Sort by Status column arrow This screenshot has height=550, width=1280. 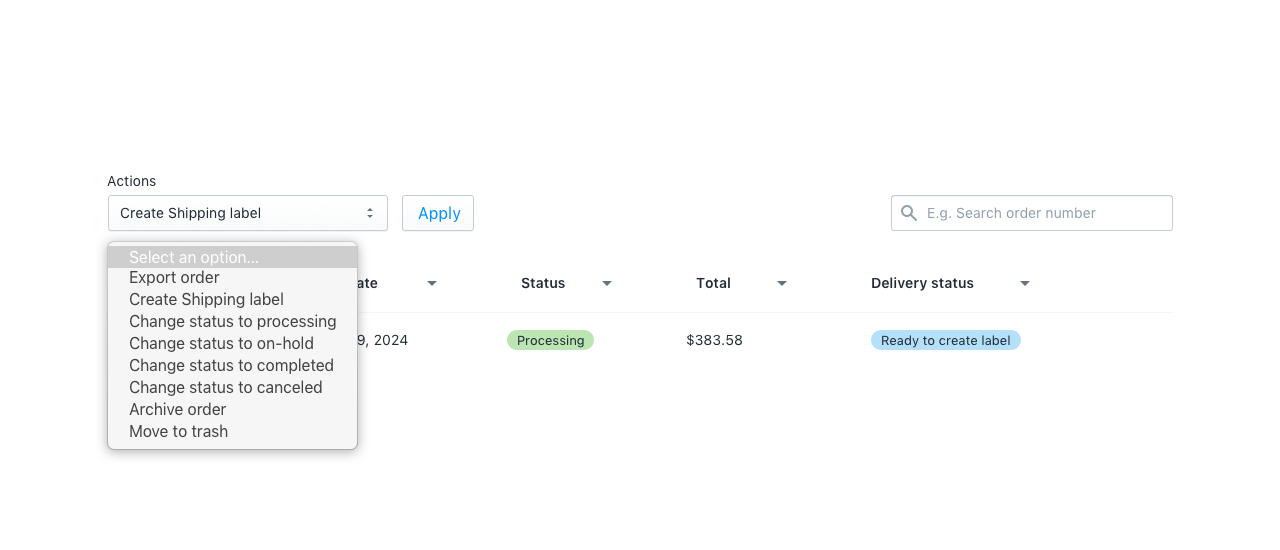(607, 284)
